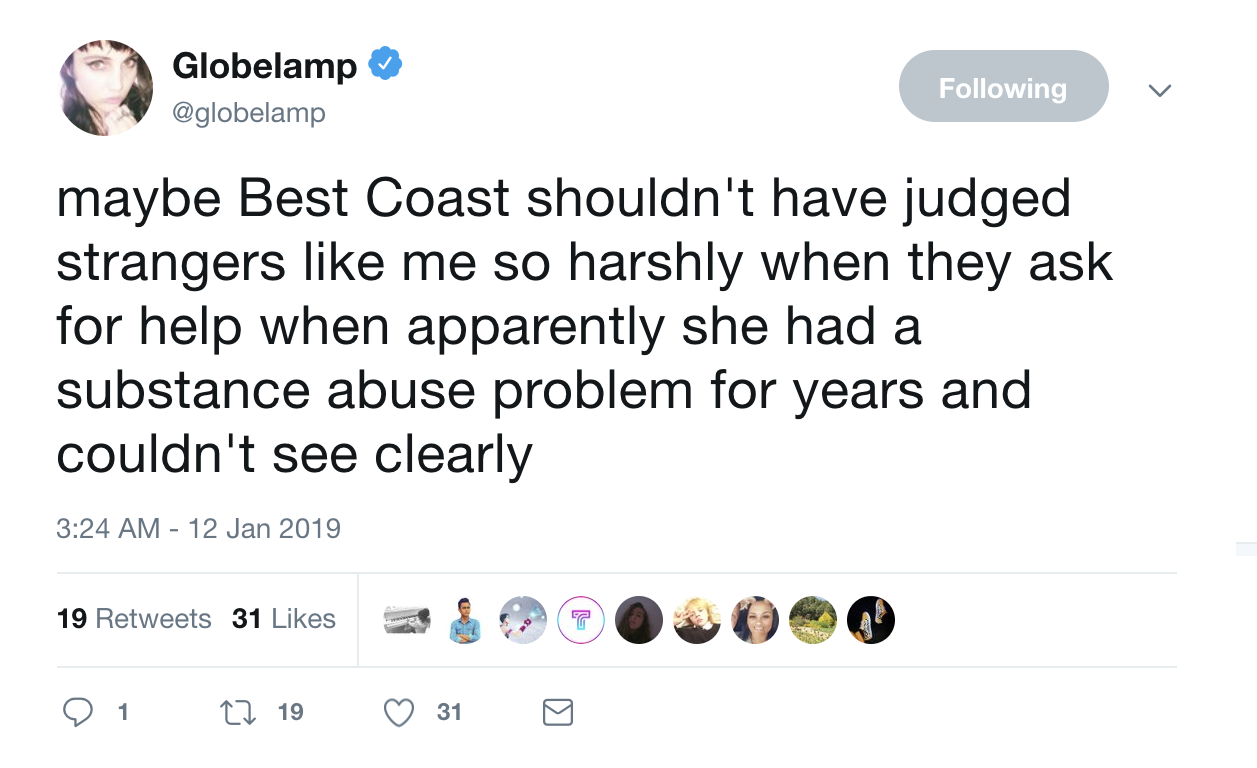Image resolution: width=1257 pixels, height=768 pixels.
Task: Open the Globelamp display name profile
Action: point(264,66)
